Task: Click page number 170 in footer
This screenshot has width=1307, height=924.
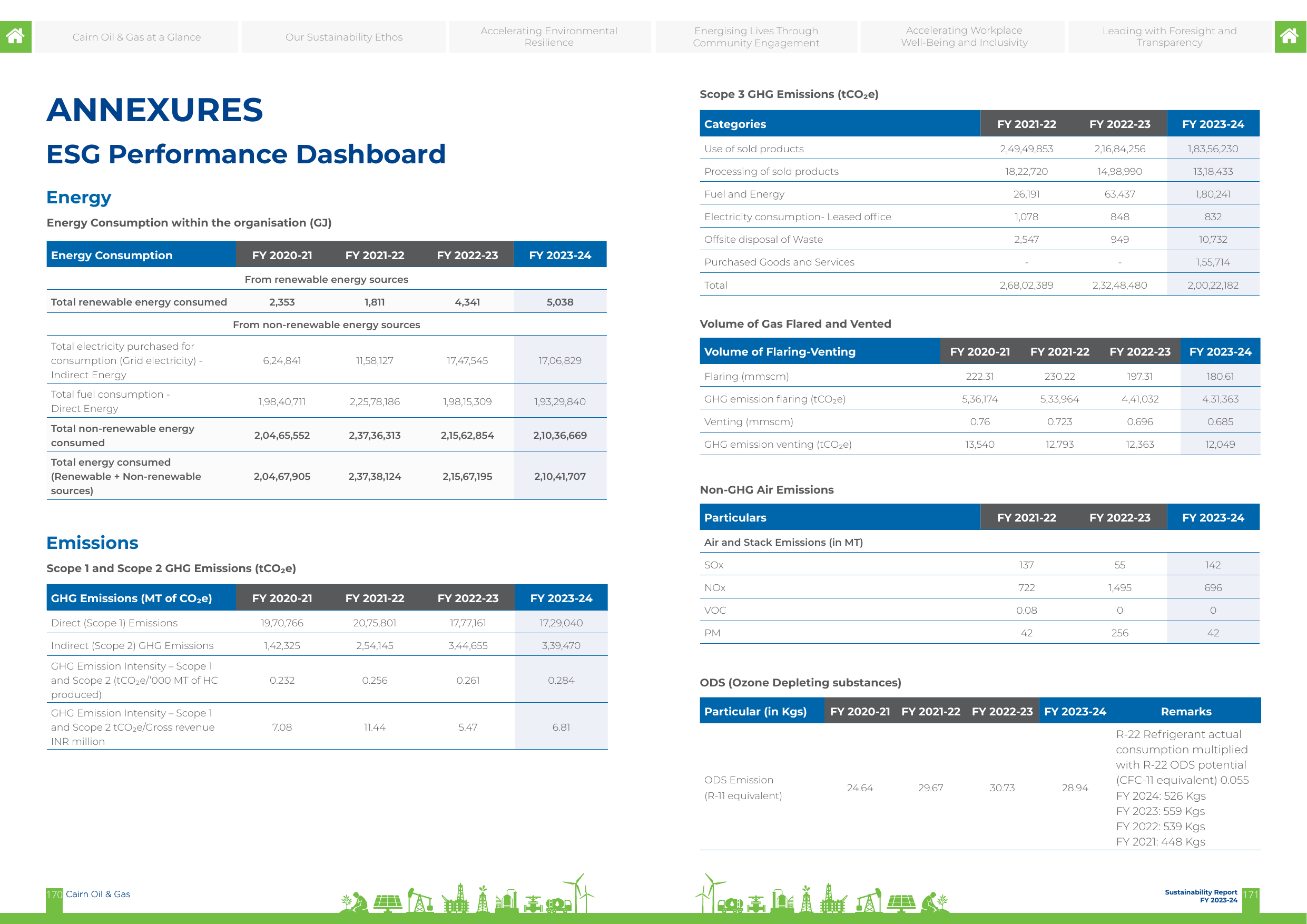Action: point(54,894)
